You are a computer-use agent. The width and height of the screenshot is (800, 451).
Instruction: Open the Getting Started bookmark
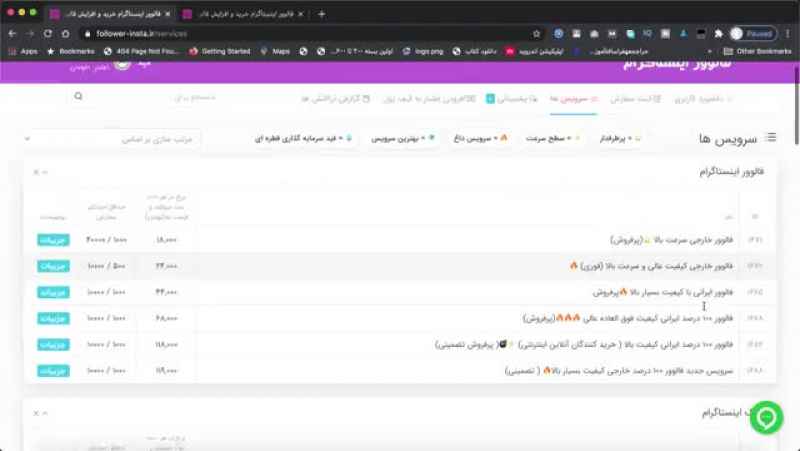220,52
